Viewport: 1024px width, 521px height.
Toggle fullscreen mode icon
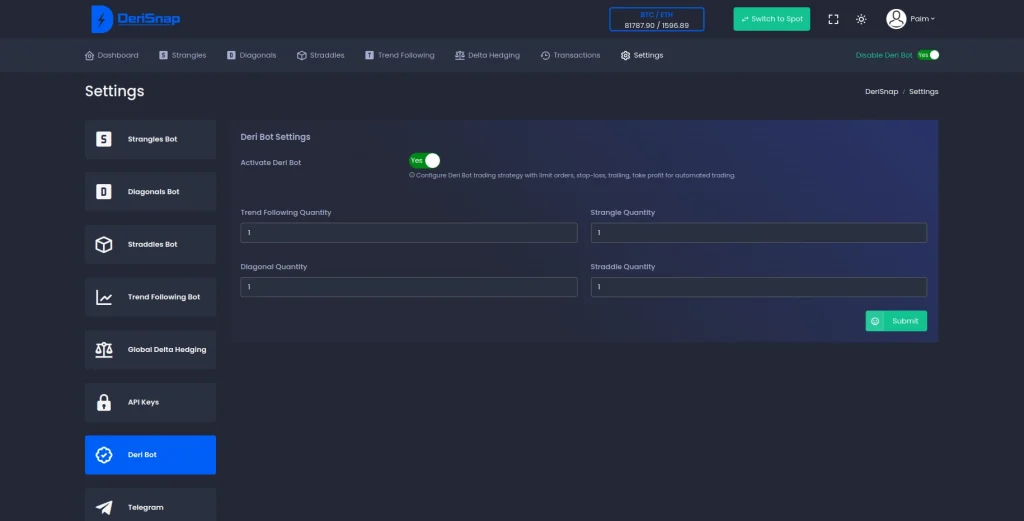(833, 19)
